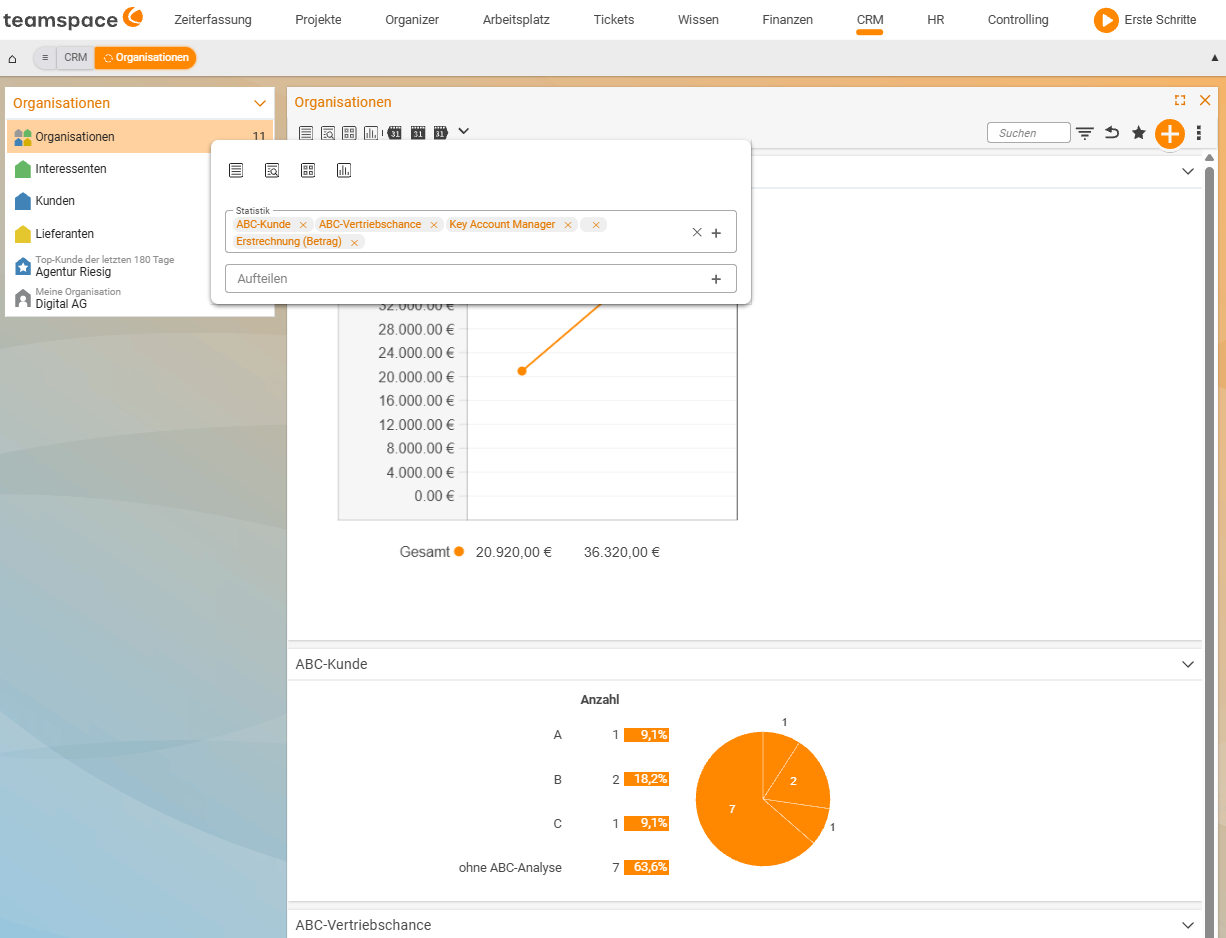This screenshot has width=1226, height=938.
Task: Click the orange Organisationen breadcrumb
Action: tap(146, 58)
